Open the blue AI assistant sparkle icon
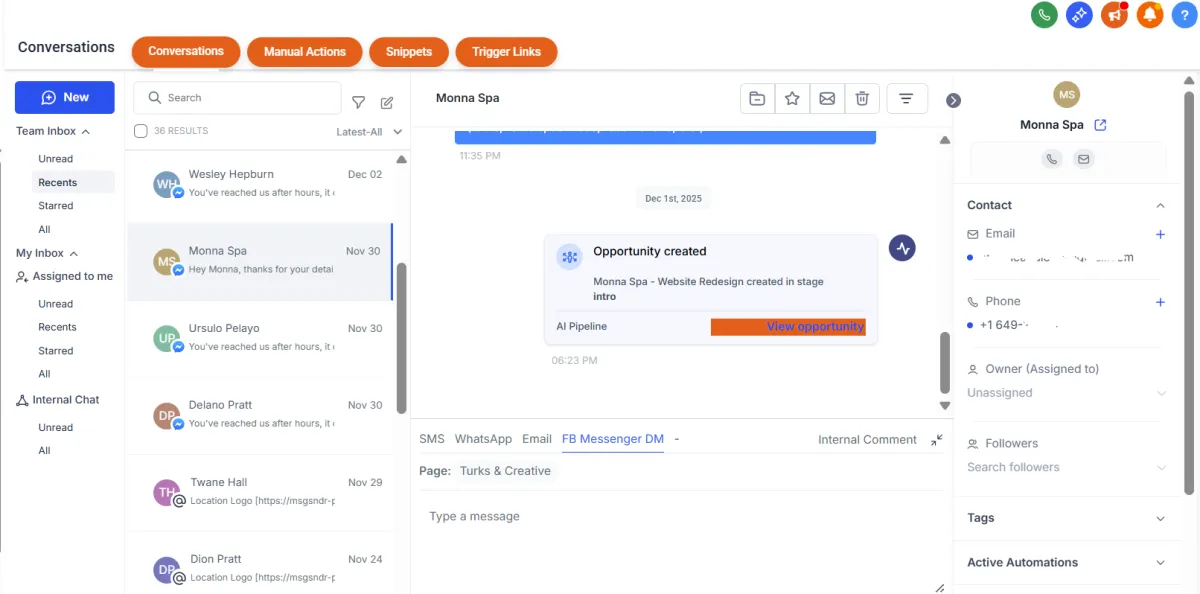Viewport: 1200px width, 594px height. (x=1079, y=15)
